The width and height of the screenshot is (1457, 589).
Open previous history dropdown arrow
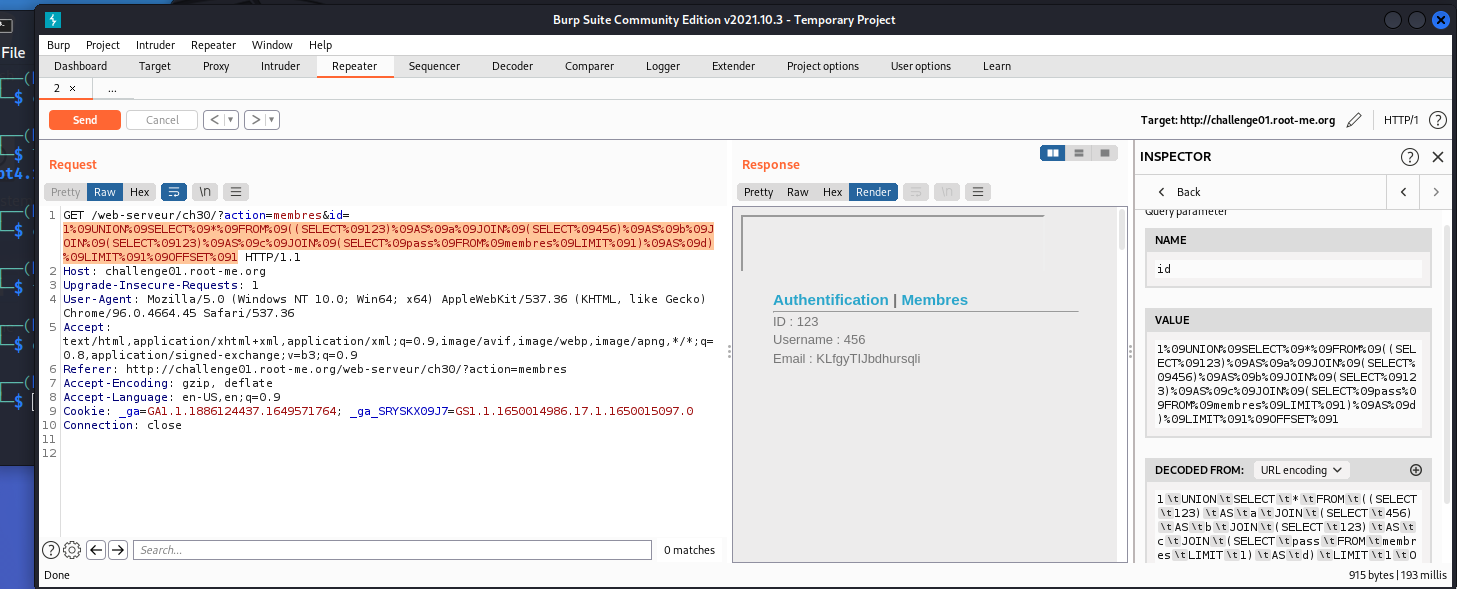pyautogui.click(x=232, y=120)
